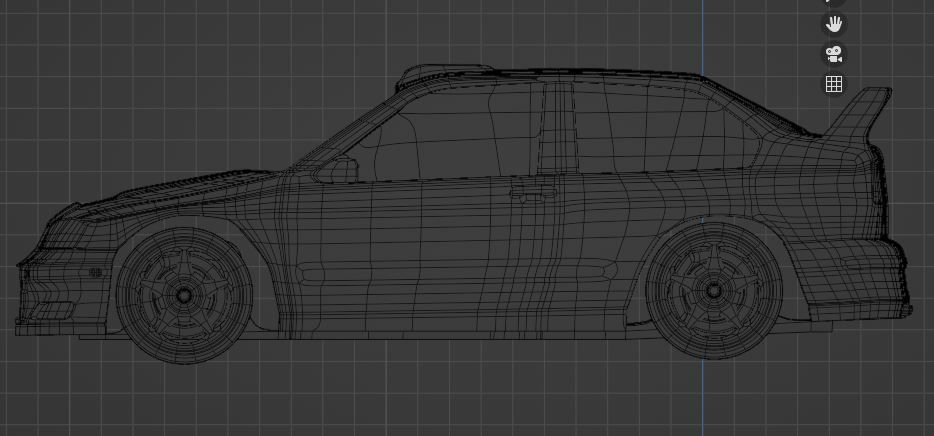Select the roof scoop on car
The height and width of the screenshot is (436, 934).
click(x=444, y=76)
